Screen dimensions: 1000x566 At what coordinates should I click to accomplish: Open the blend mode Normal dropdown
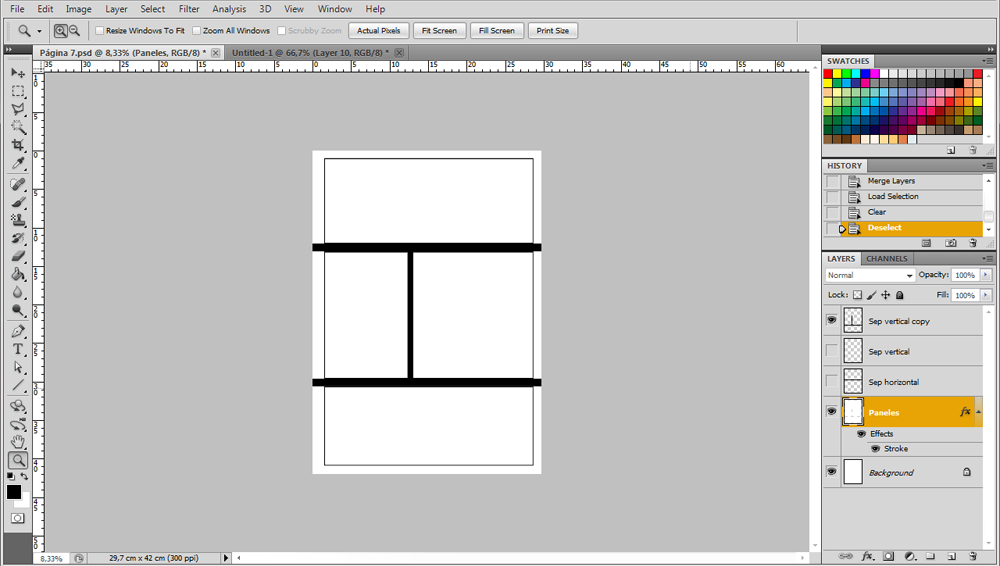pyautogui.click(x=870, y=275)
